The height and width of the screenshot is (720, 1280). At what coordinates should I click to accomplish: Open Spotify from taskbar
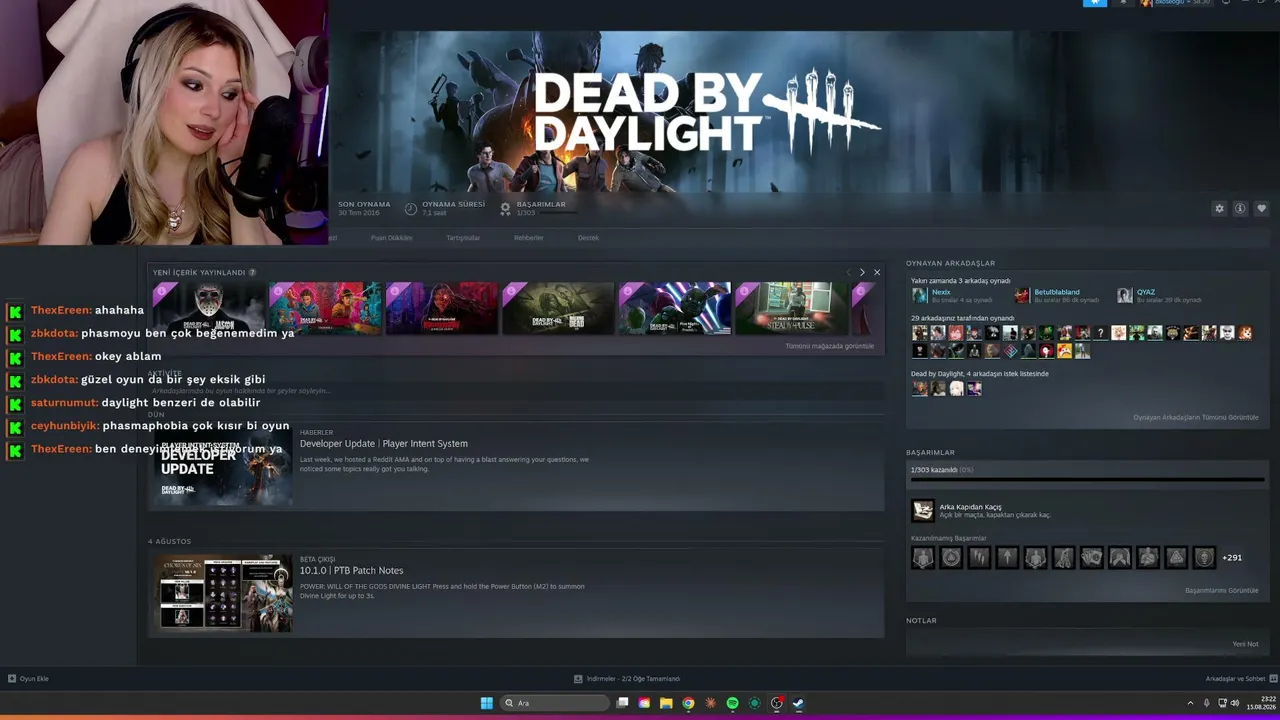click(x=732, y=703)
